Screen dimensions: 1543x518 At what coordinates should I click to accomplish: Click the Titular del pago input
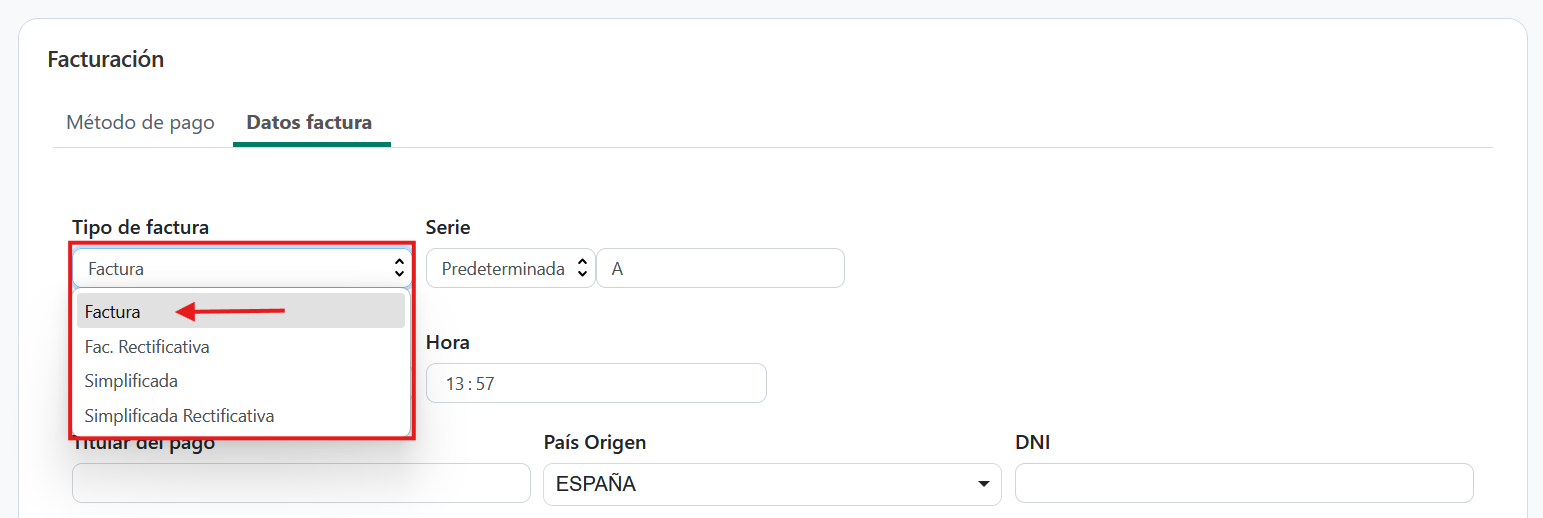pos(301,483)
